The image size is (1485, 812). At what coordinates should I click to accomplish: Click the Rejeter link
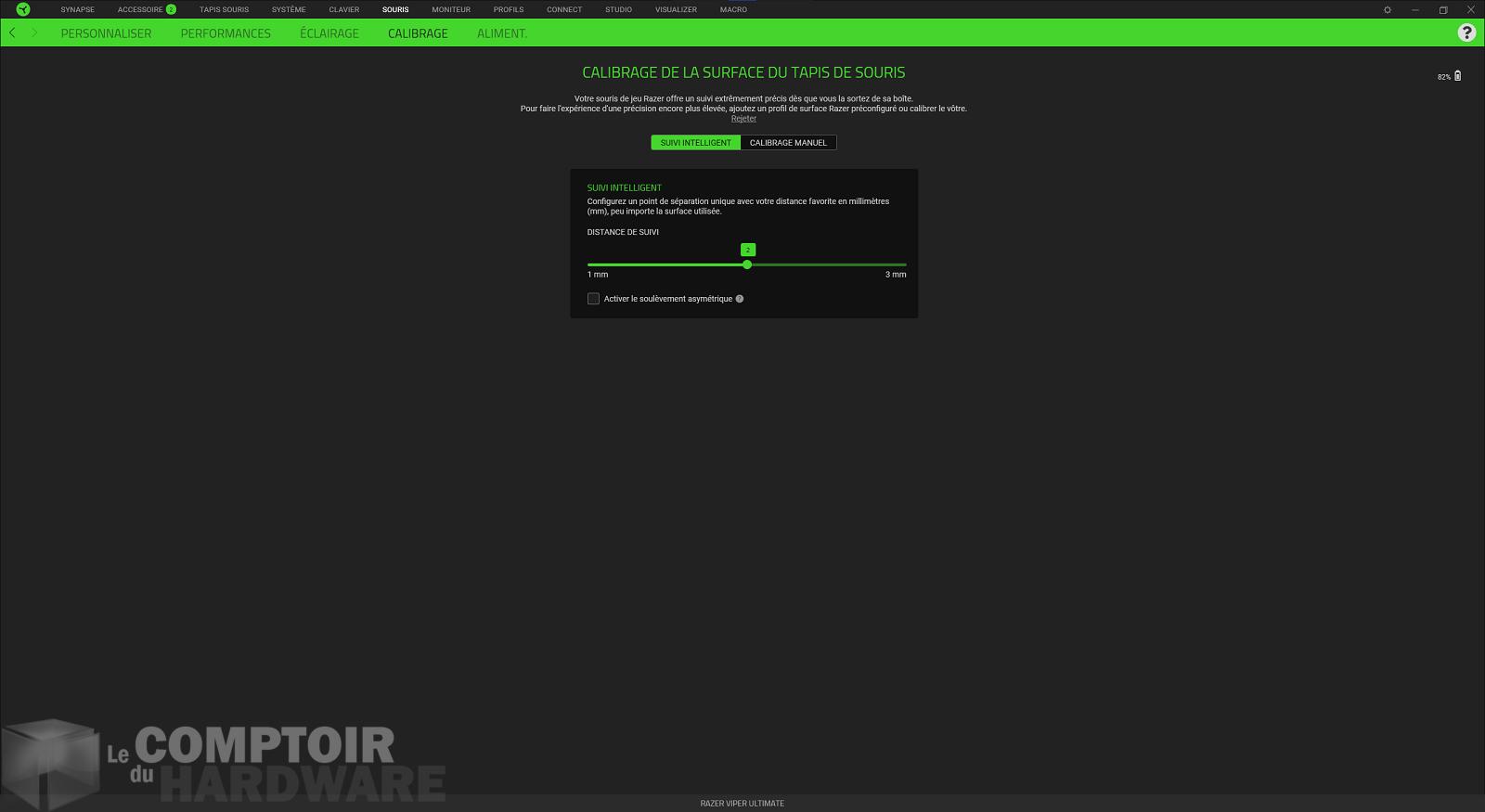pyautogui.click(x=743, y=119)
